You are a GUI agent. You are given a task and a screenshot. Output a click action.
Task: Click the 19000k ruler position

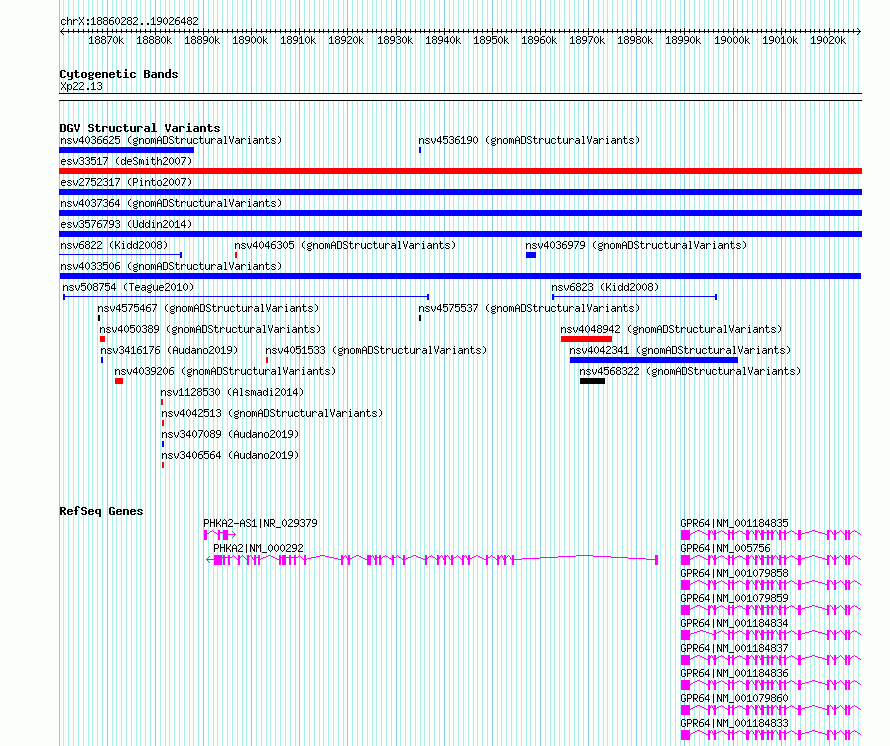click(732, 41)
